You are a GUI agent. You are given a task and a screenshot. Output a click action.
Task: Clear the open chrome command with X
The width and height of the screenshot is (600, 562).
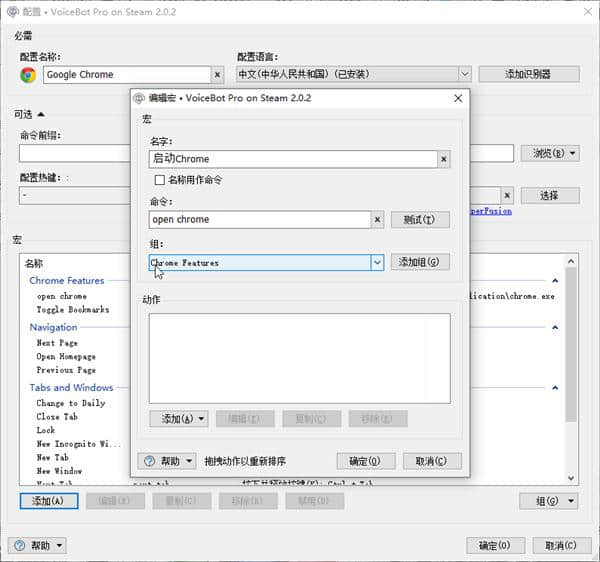378,219
